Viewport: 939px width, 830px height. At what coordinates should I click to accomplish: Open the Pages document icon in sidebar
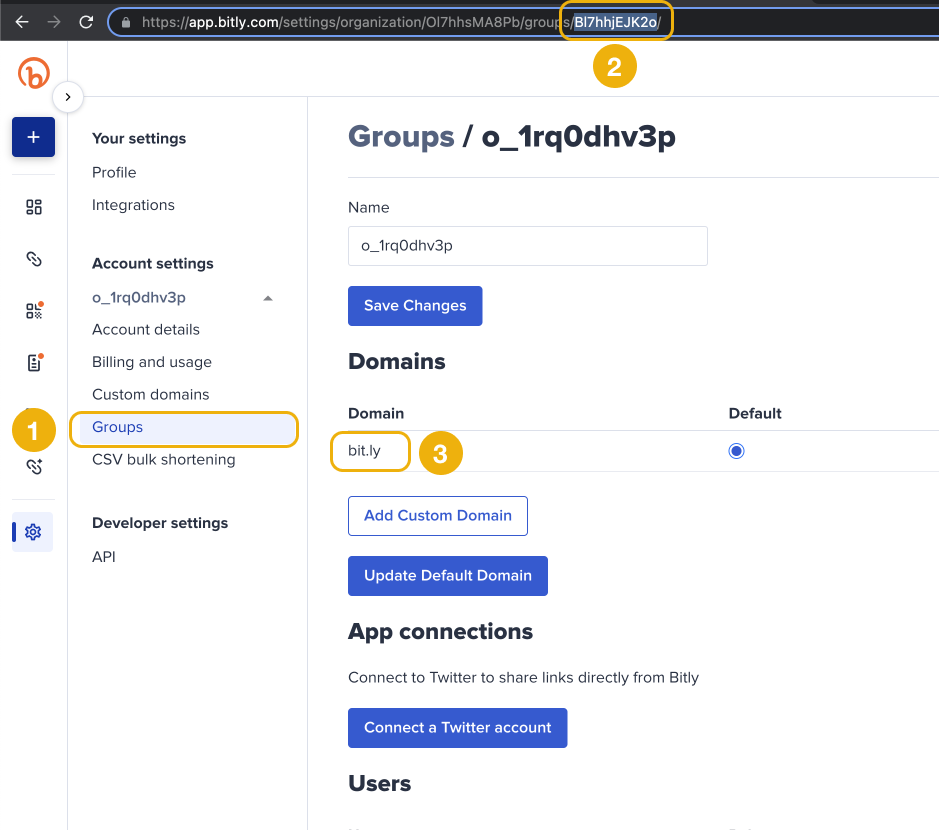point(33,363)
